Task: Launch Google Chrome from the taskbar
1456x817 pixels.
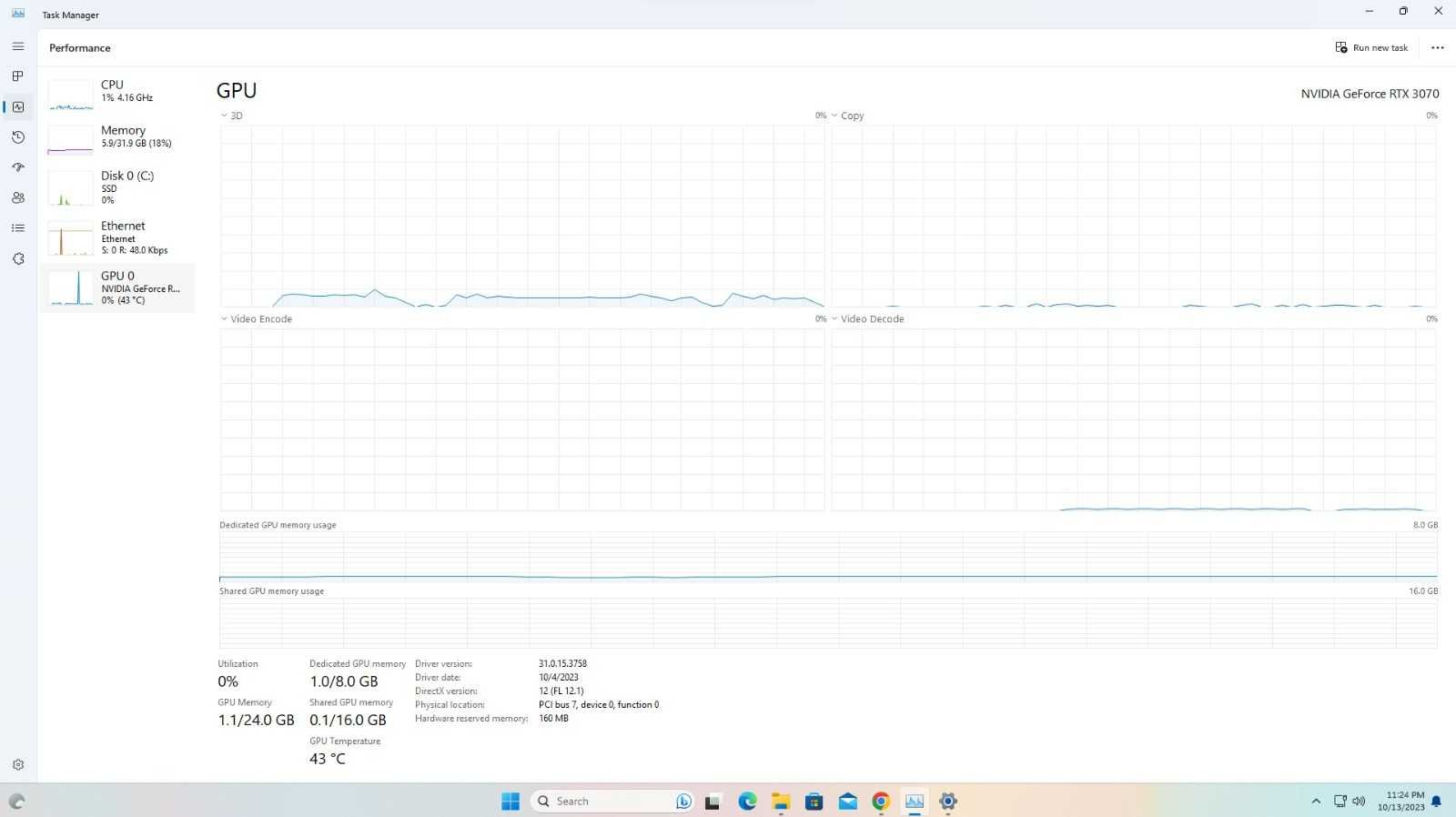Action: (881, 801)
